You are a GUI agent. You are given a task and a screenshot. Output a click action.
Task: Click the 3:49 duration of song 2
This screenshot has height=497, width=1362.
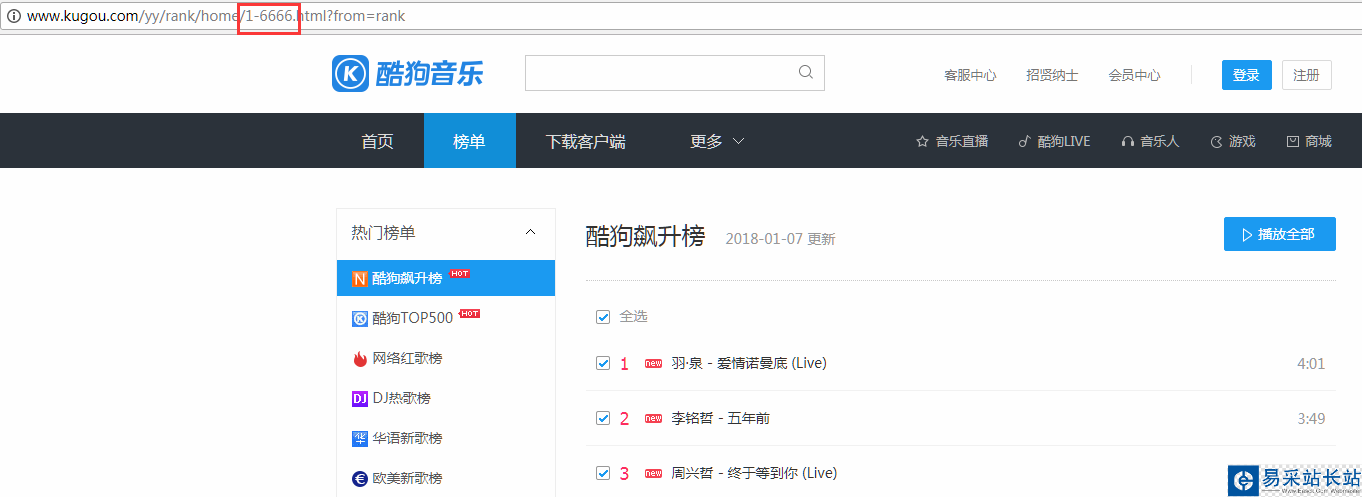click(x=1311, y=418)
